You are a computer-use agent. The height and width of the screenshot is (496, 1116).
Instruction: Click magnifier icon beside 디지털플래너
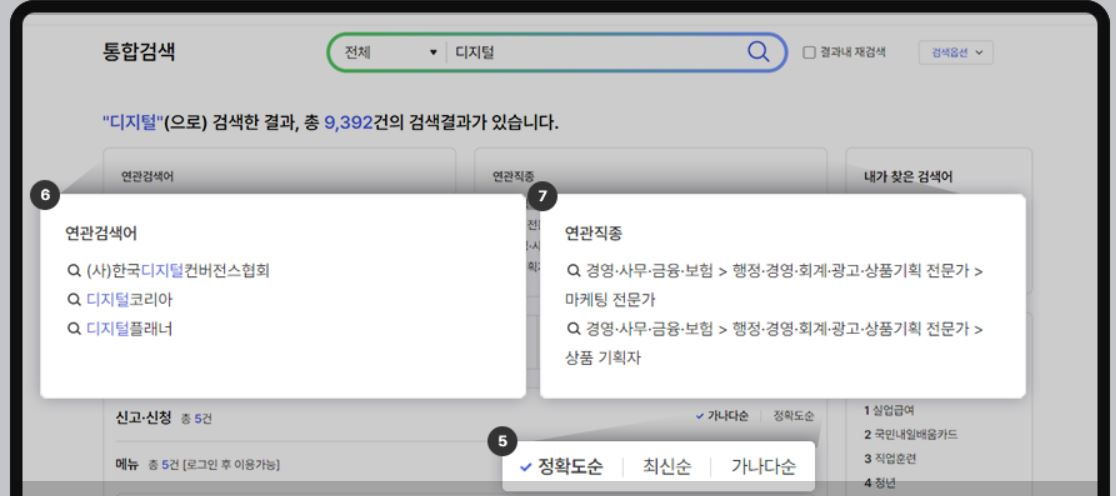coord(74,329)
